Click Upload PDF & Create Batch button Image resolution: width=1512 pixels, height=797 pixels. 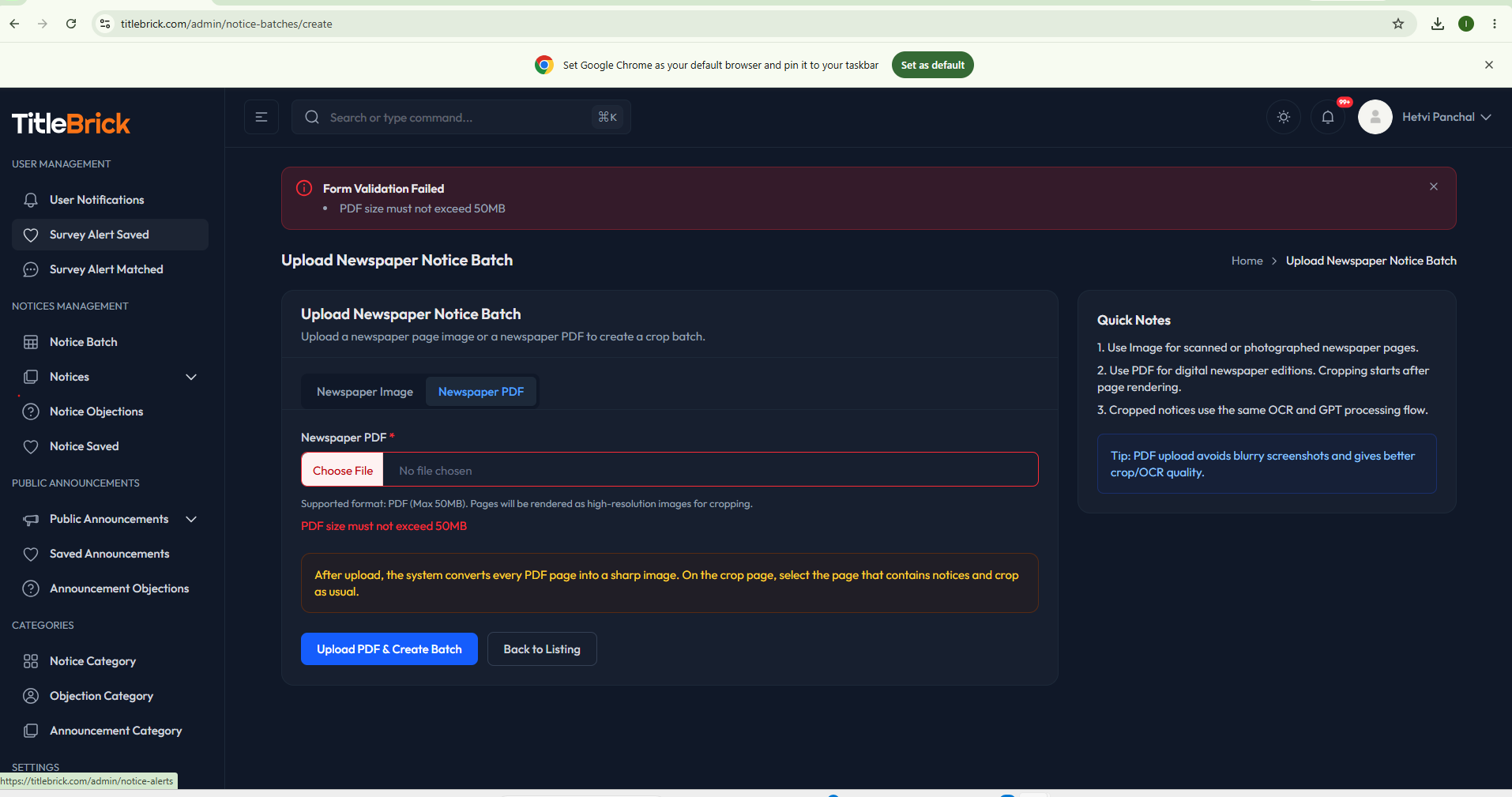coord(389,649)
